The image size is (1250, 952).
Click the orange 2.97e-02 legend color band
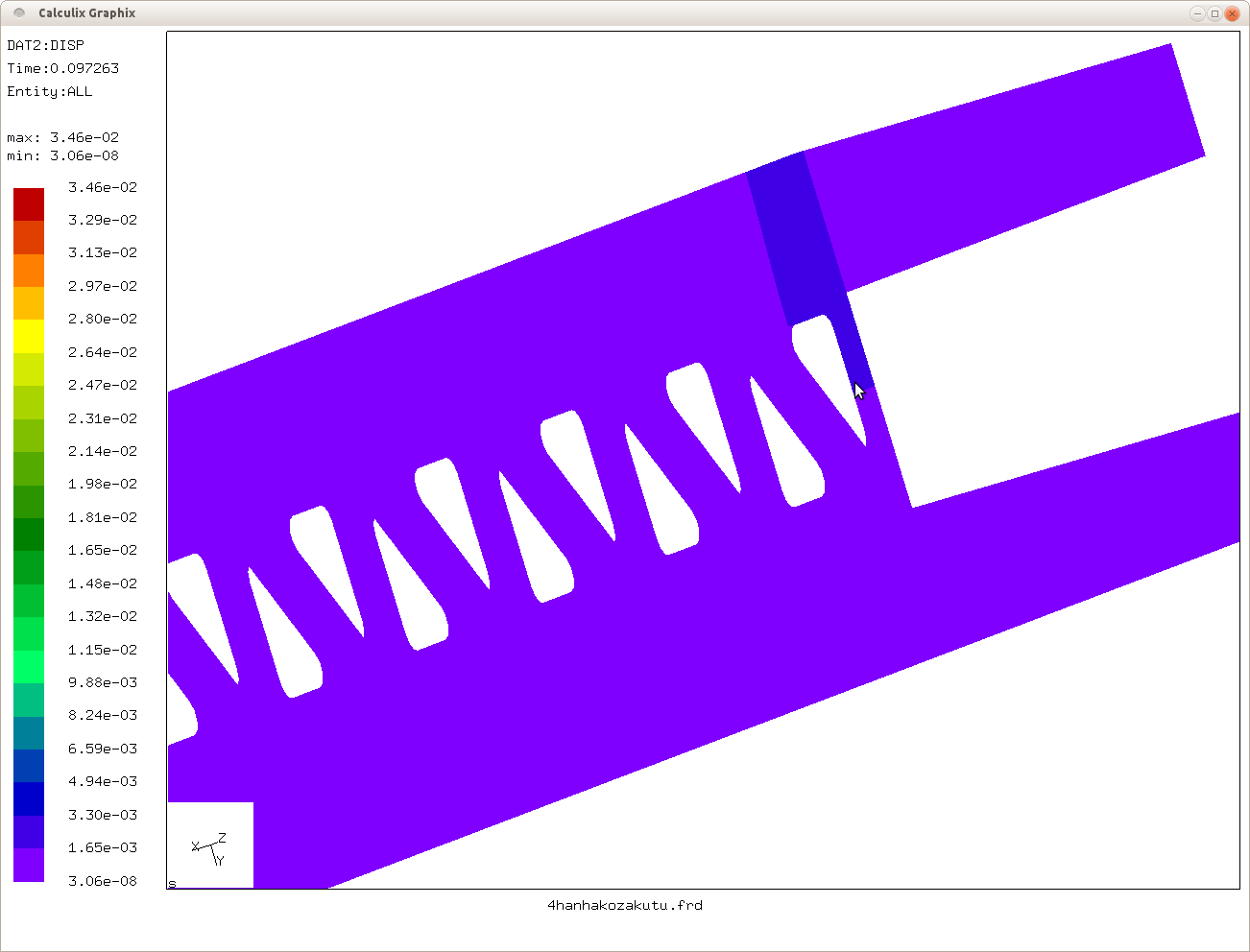pos(29,271)
